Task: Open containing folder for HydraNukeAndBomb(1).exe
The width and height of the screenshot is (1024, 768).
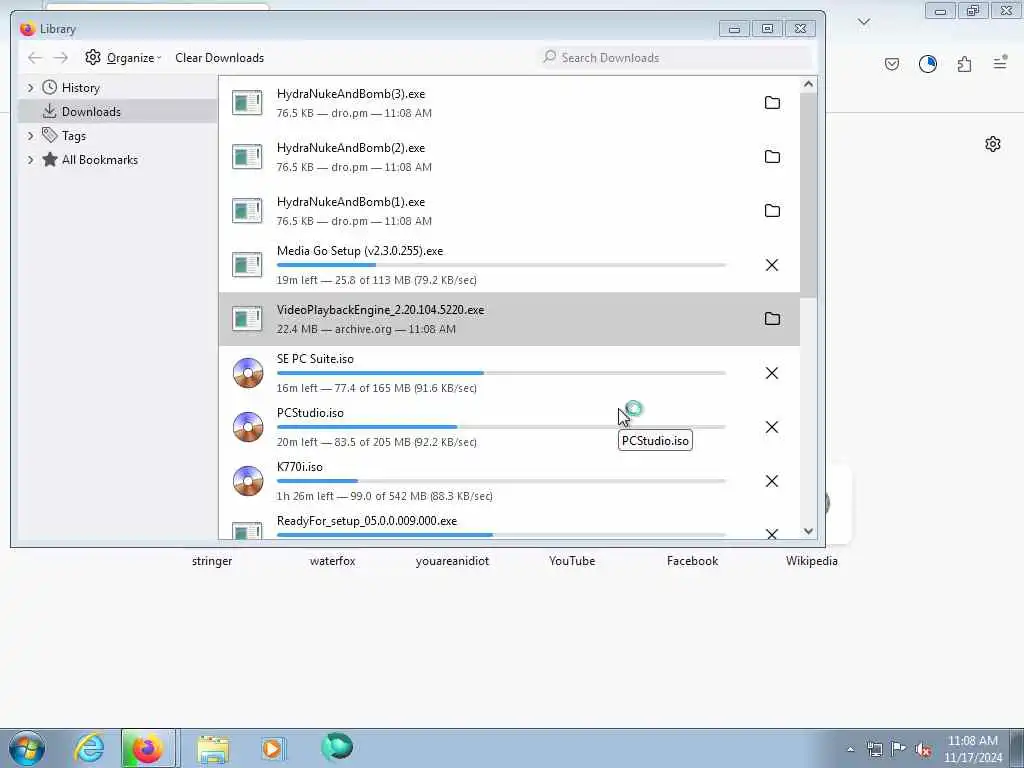Action: point(772,210)
